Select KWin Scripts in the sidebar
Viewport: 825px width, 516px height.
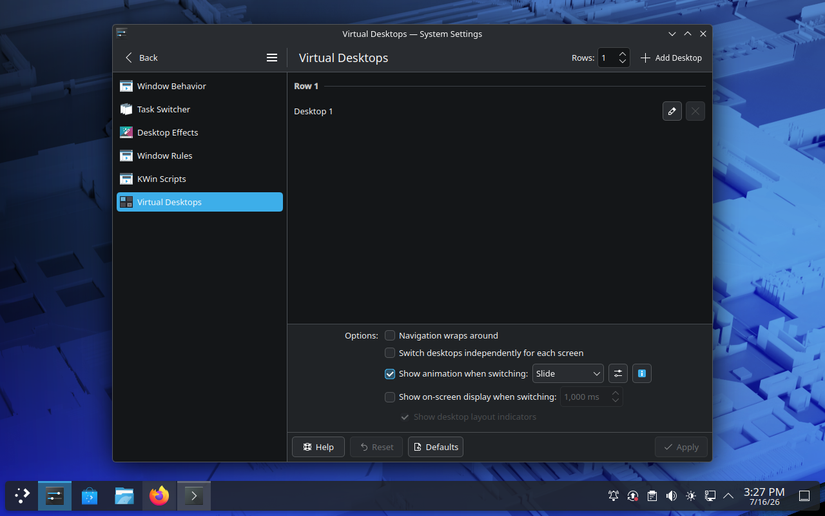click(199, 179)
